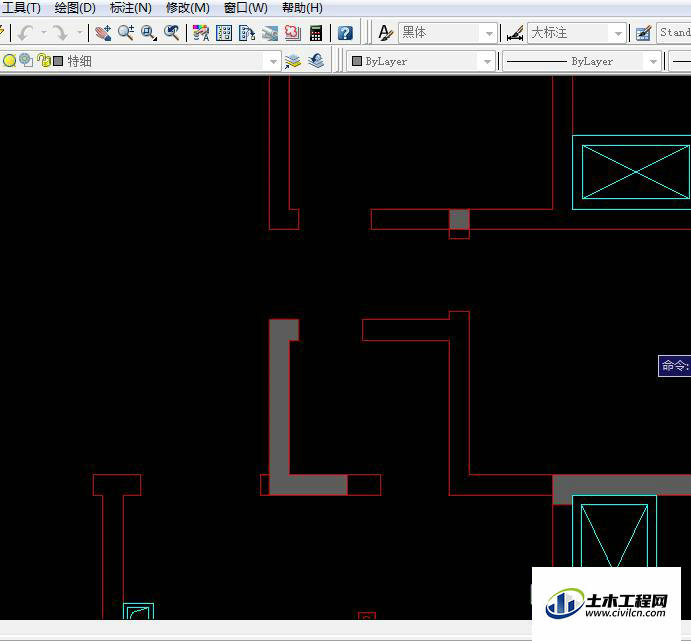
Task: Open the 黑体 text style dropdown
Action: [489, 33]
